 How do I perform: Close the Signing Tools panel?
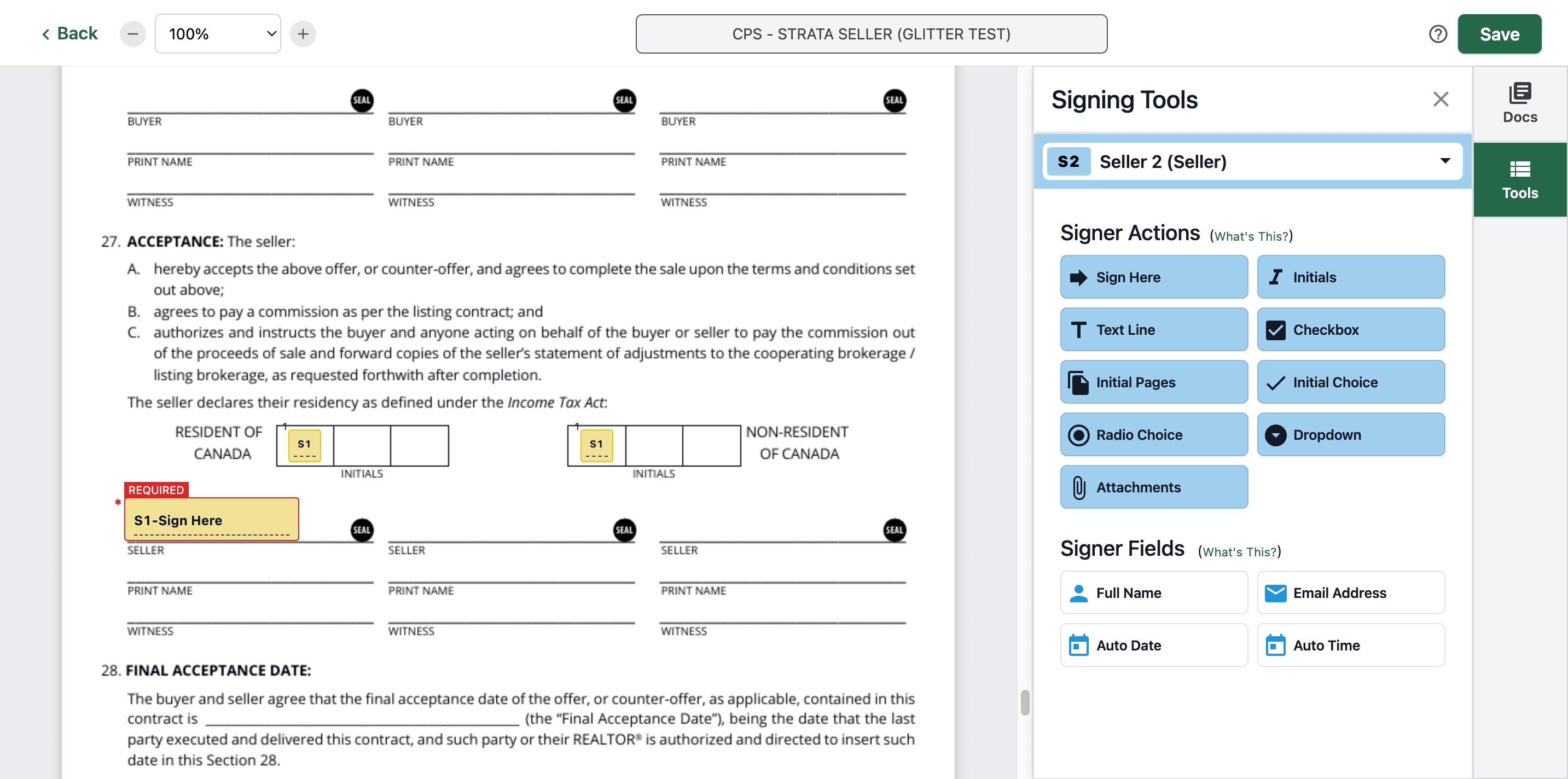[x=1440, y=99]
